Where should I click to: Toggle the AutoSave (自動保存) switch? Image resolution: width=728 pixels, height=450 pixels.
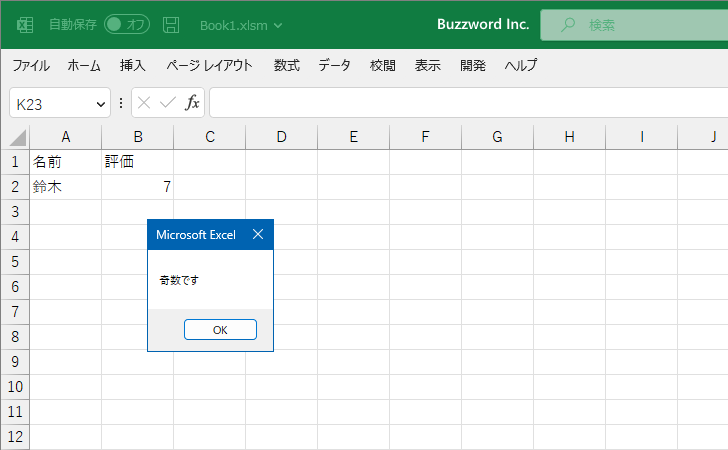coord(127,24)
